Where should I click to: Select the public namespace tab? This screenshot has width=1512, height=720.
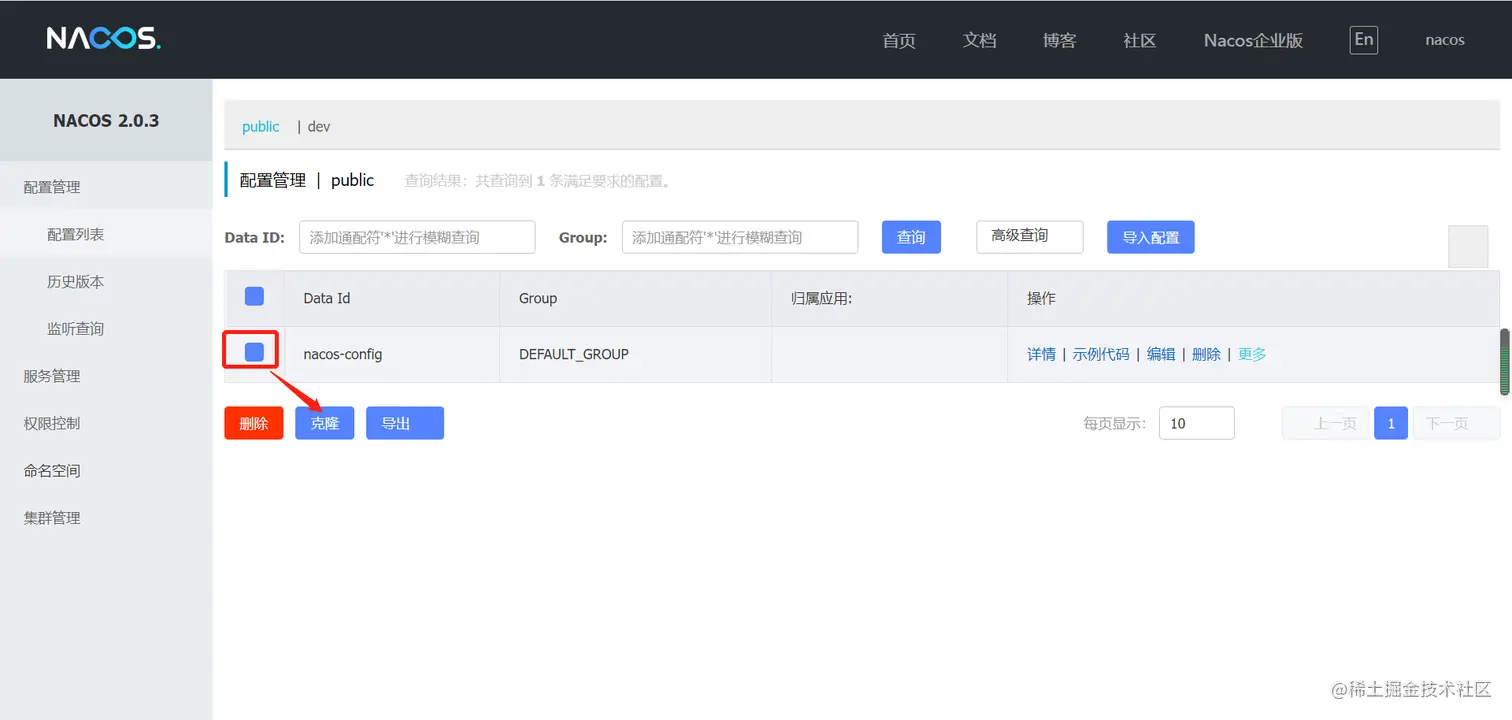click(x=261, y=126)
